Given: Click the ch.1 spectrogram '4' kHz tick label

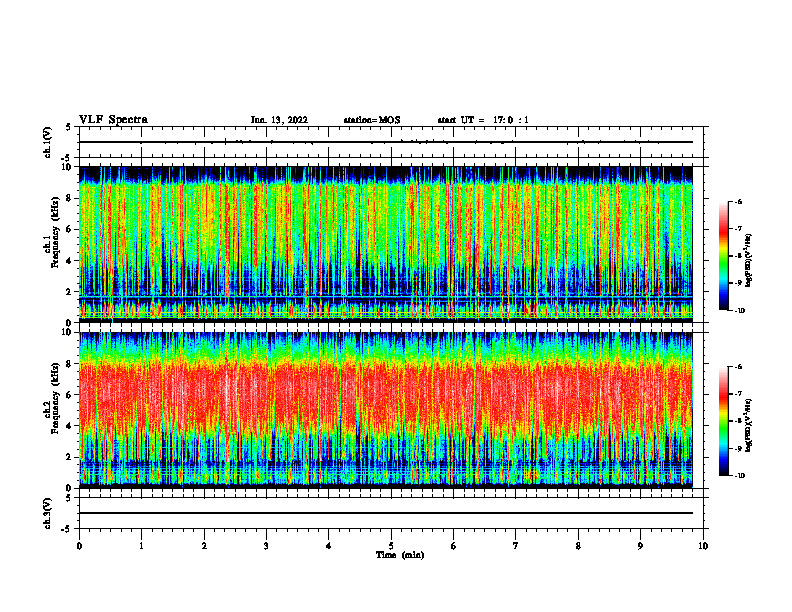Looking at the screenshot, I should 70,261.
